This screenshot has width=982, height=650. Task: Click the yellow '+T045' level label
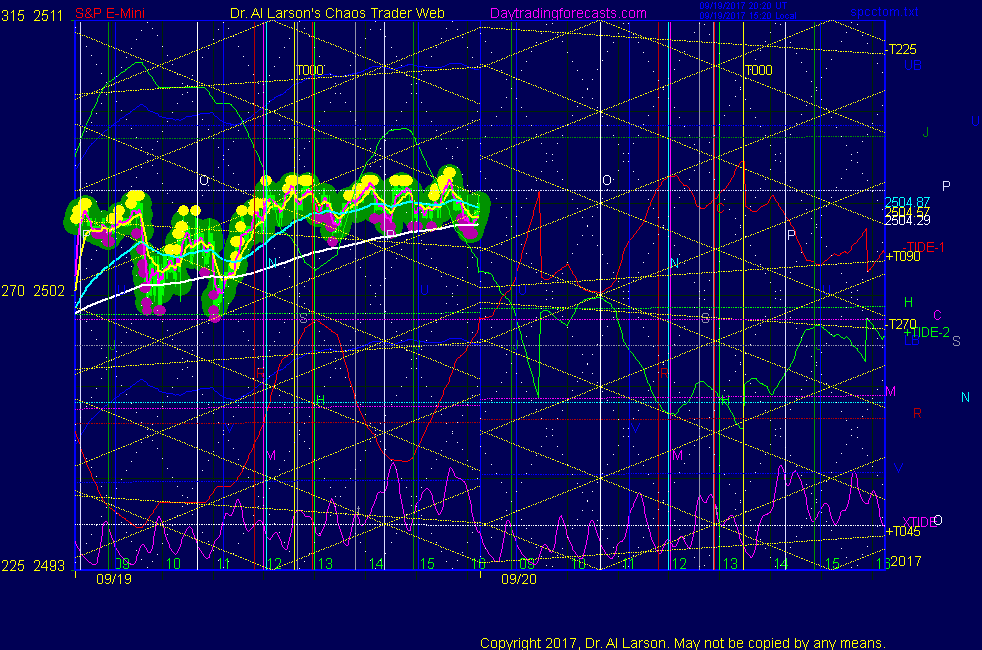point(902,532)
